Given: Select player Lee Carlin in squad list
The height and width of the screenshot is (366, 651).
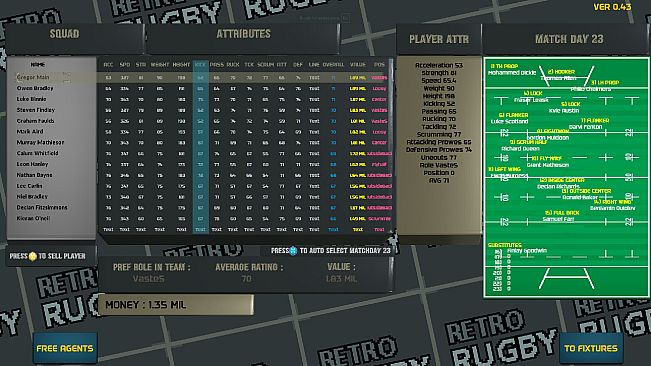Looking at the screenshot, I should pos(29,186).
